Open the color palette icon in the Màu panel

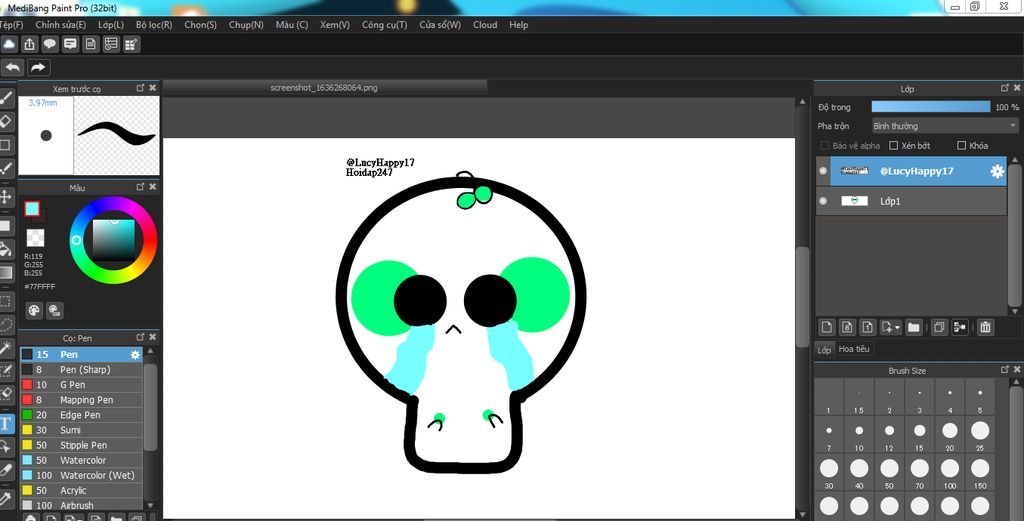coord(34,311)
